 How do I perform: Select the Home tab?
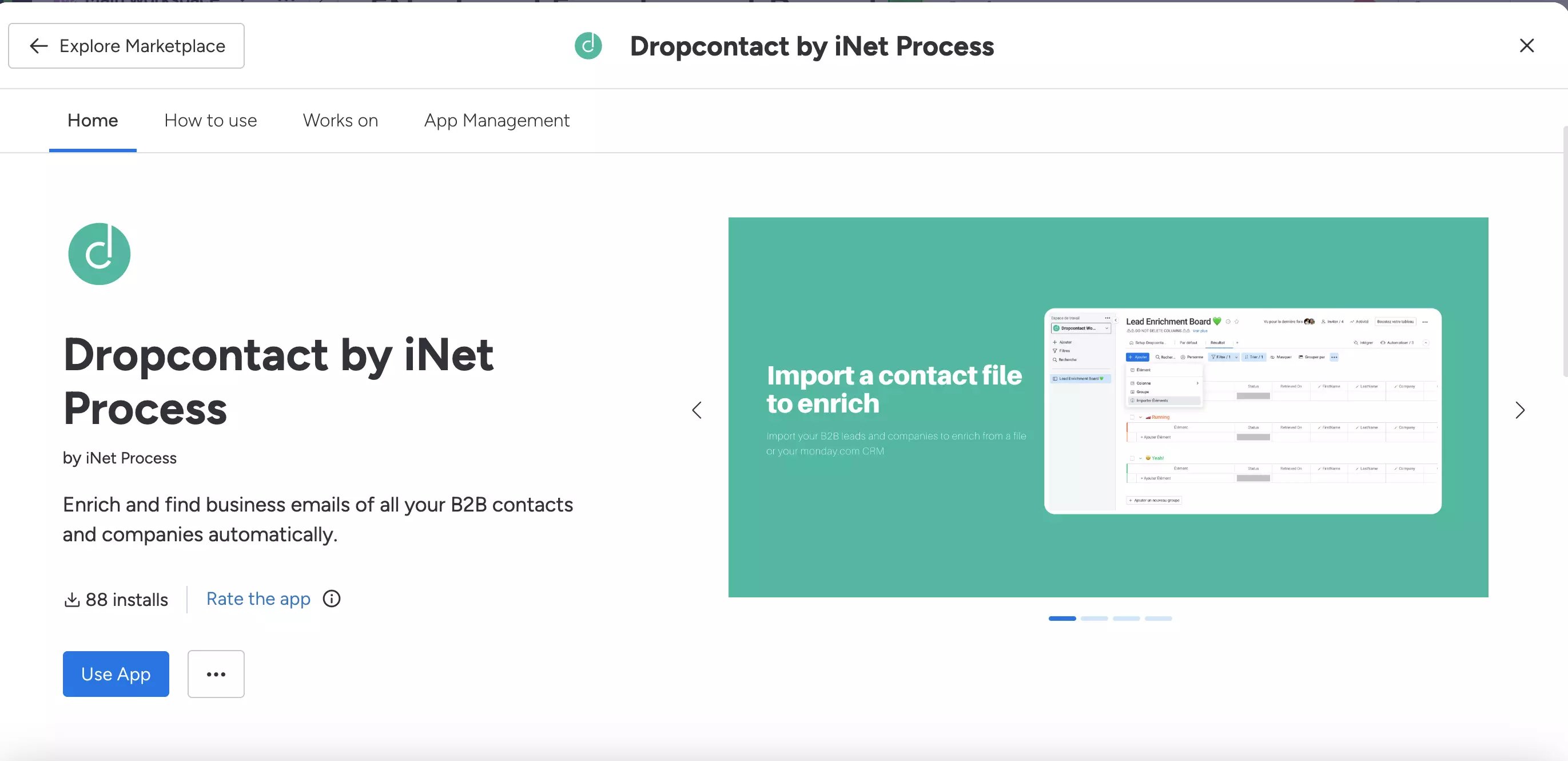(x=93, y=121)
